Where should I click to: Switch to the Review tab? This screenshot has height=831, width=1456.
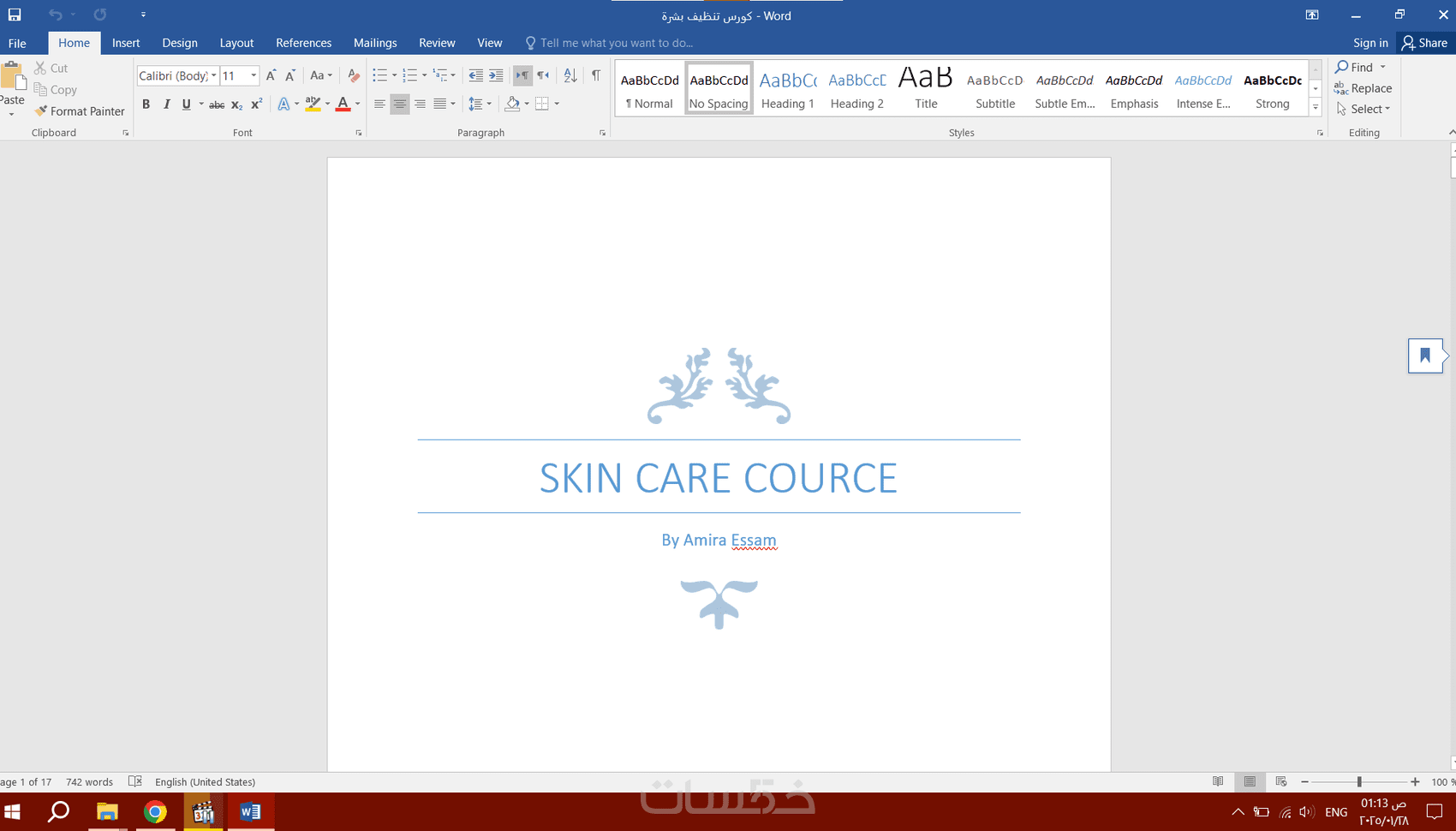point(437,43)
